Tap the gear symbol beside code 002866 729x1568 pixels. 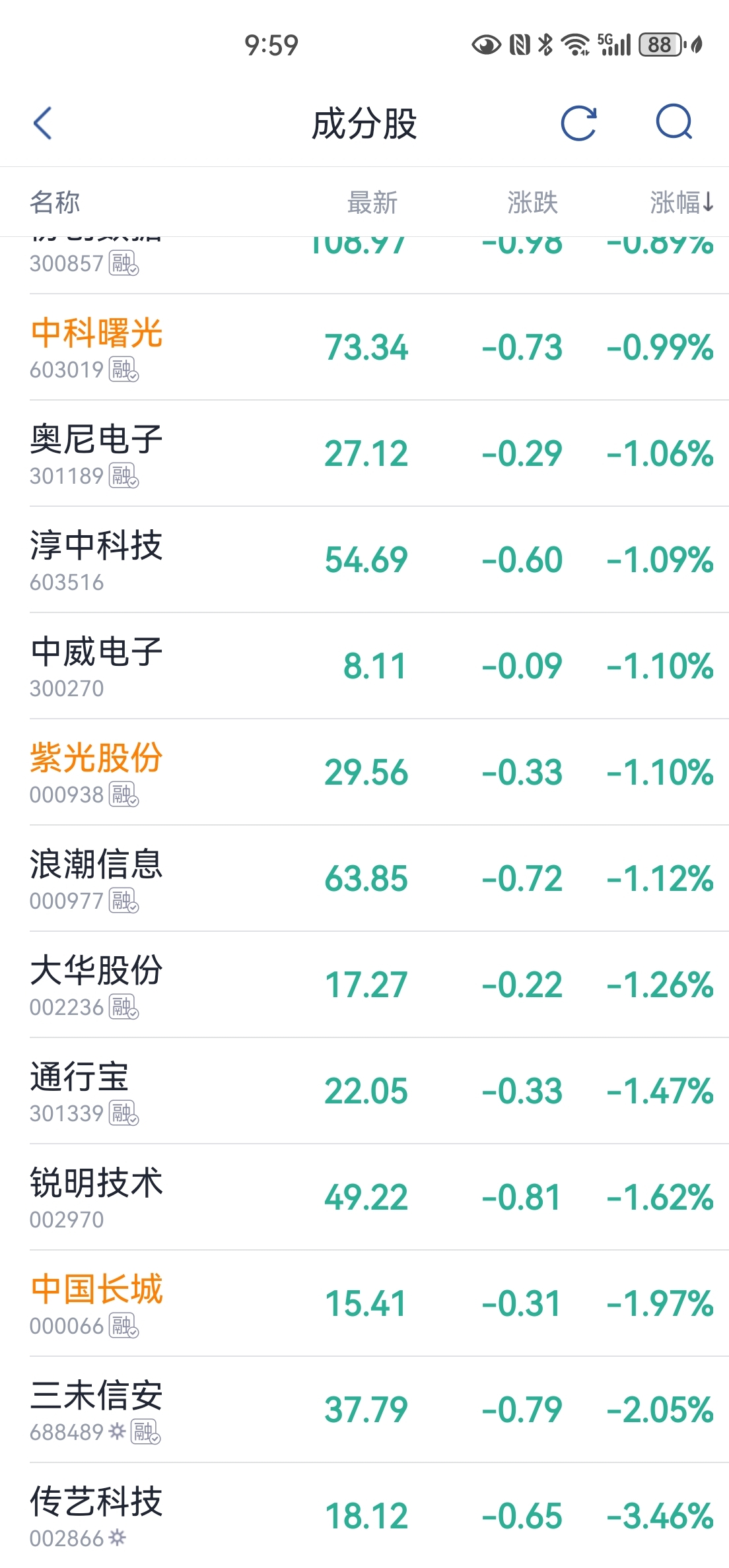[117, 1538]
